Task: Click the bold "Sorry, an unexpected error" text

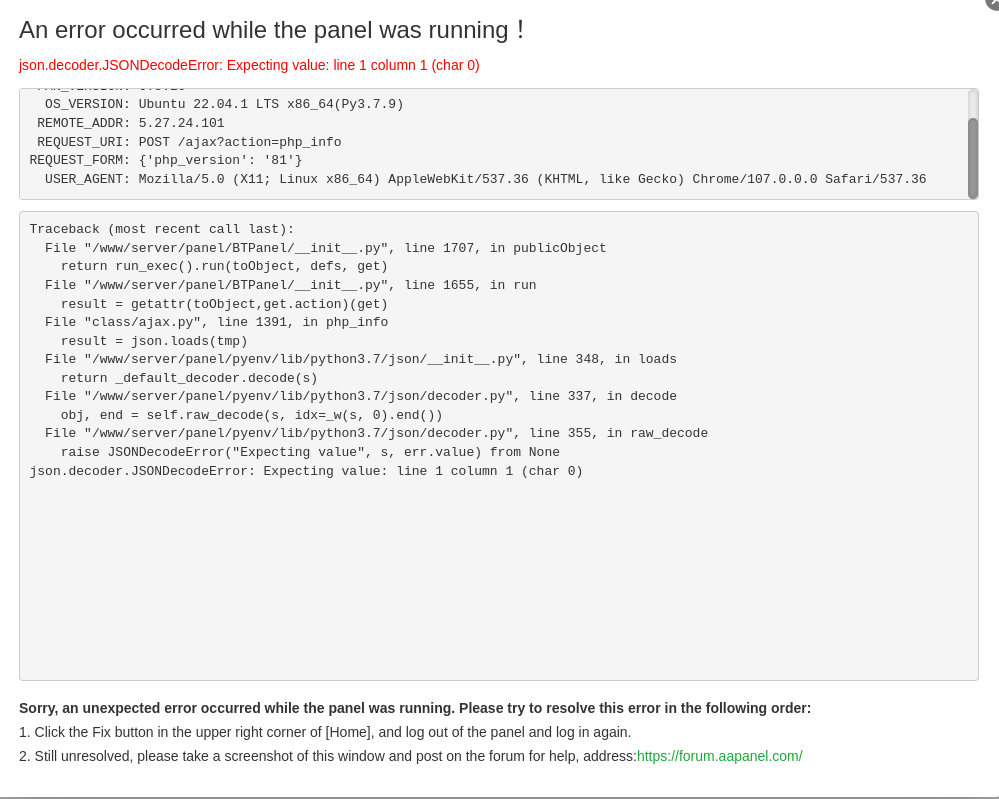Action: pyautogui.click(x=415, y=708)
